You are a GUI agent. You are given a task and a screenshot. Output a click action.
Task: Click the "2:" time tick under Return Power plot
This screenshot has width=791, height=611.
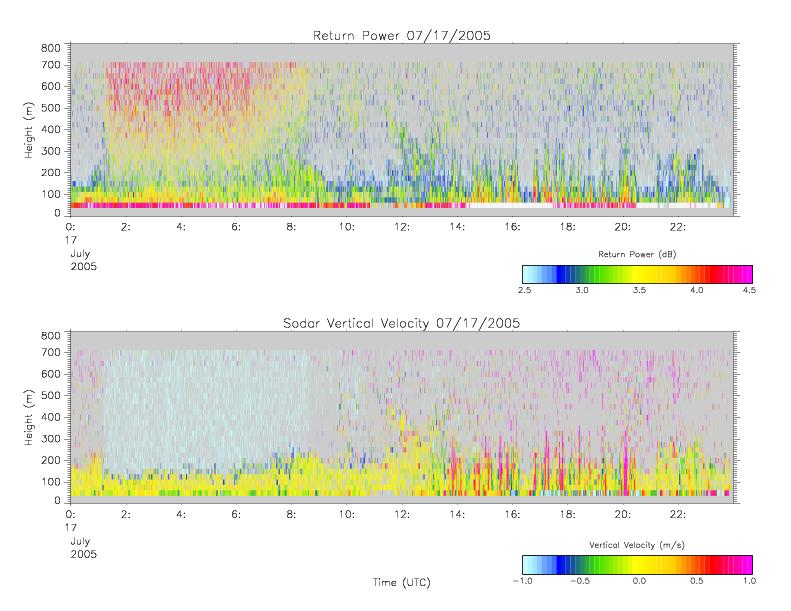pyautogui.click(x=126, y=227)
